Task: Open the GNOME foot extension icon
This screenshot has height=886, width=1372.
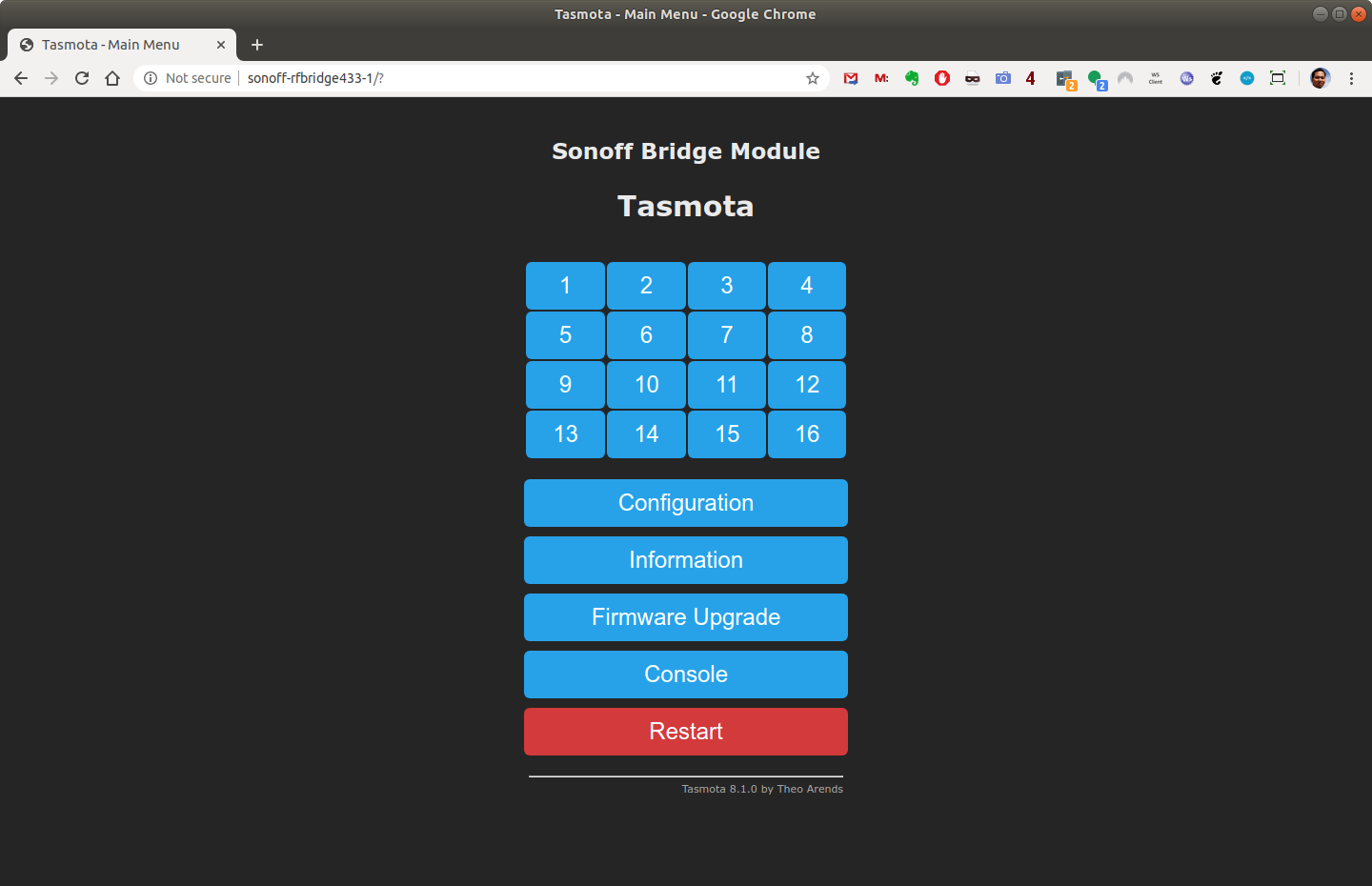Action: 1217,78
